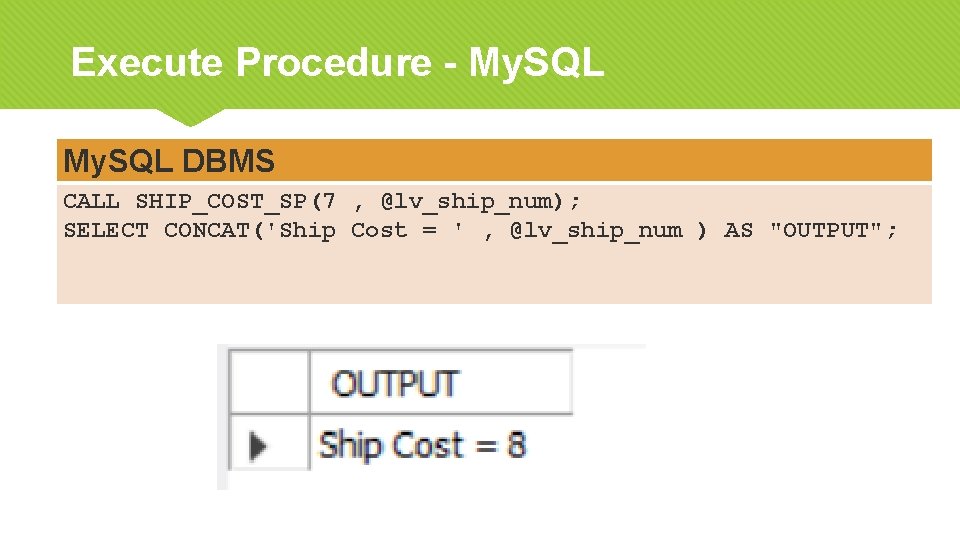Click SHIP_COST_SP procedure name in the code
960x540 pixels.
click(x=221, y=201)
